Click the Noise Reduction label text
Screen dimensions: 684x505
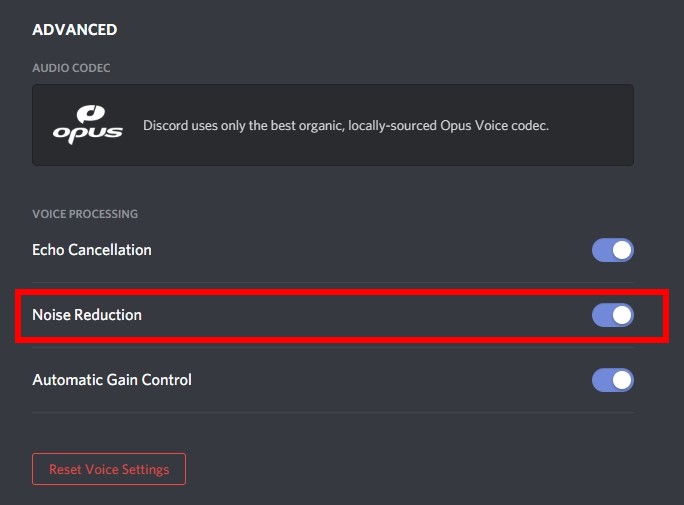pos(87,315)
